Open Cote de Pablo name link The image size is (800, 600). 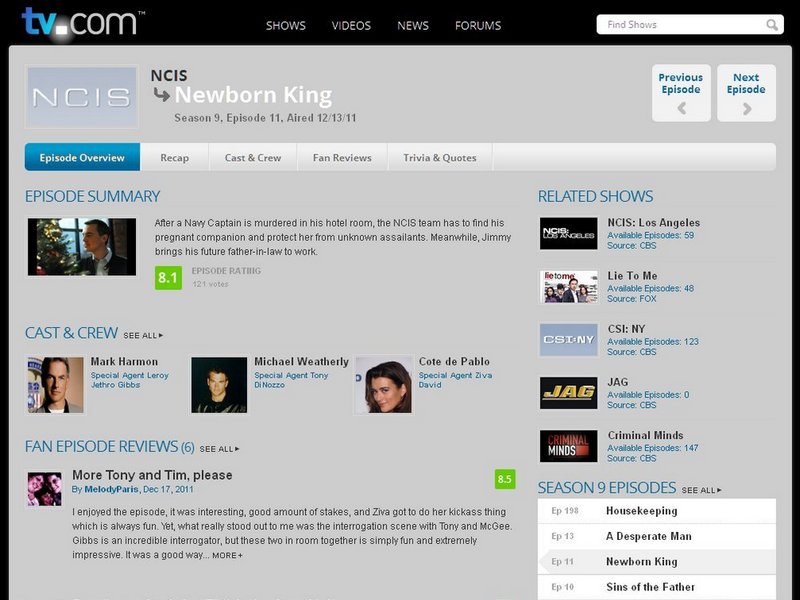click(x=454, y=361)
